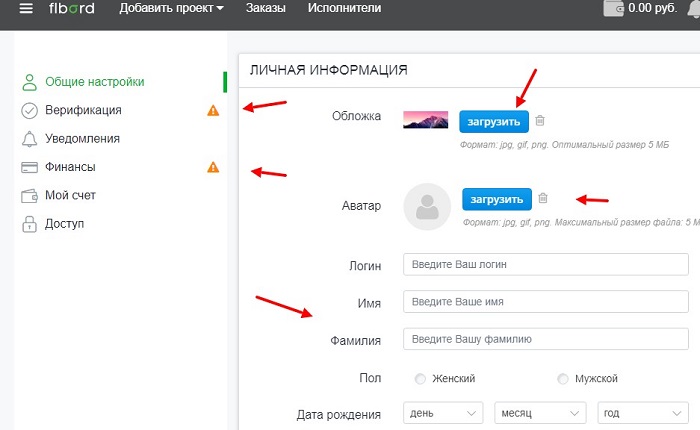This screenshot has height=430, width=700.
Task: Click the Аватар label
Action: click(361, 206)
